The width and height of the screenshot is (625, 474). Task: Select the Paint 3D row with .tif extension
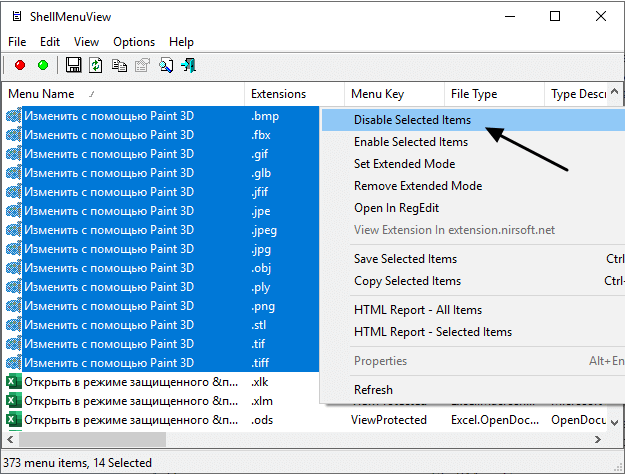(x=163, y=344)
